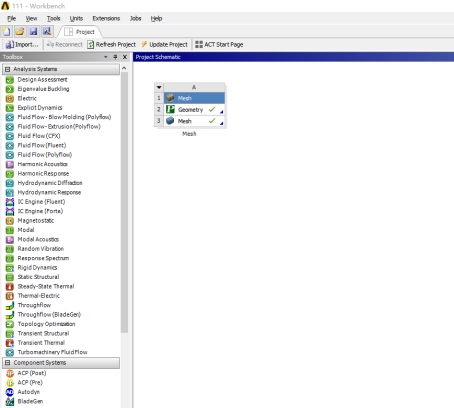This screenshot has width=454, height=408.
Task: Click the Modal analysis icon
Action: (10, 230)
